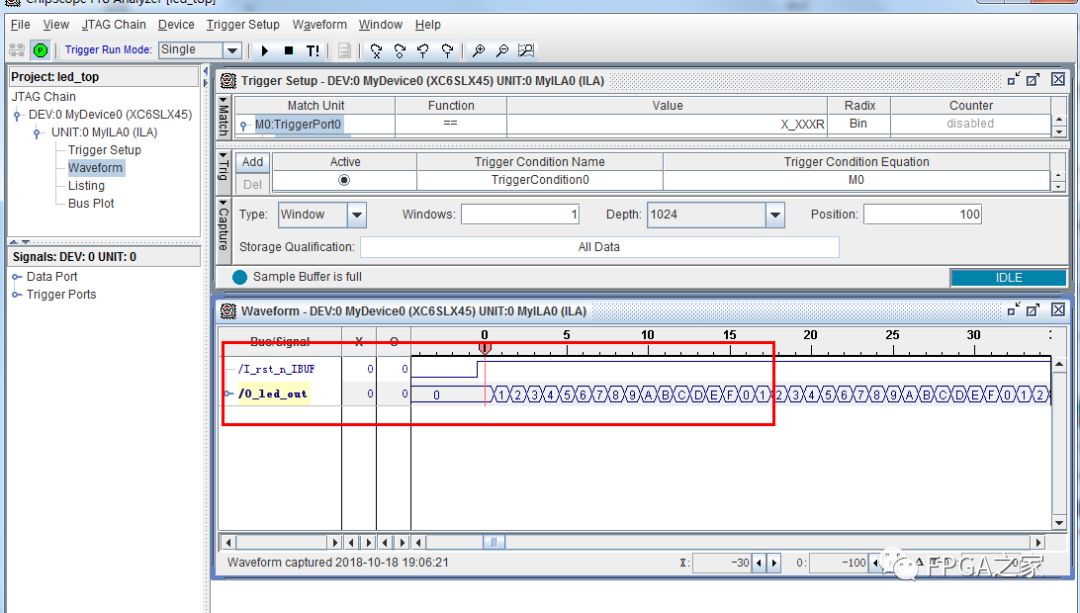
Task: Expand the Trigger Ports signals node
Action: 17,295
